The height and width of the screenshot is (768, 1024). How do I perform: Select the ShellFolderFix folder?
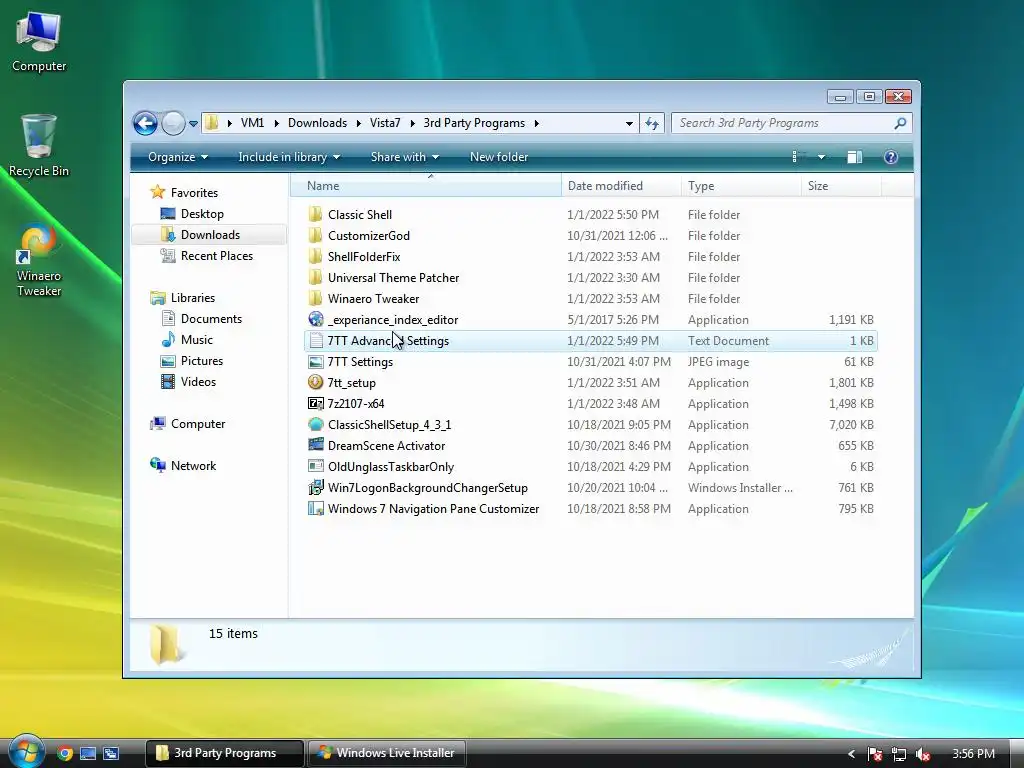pos(591,257)
